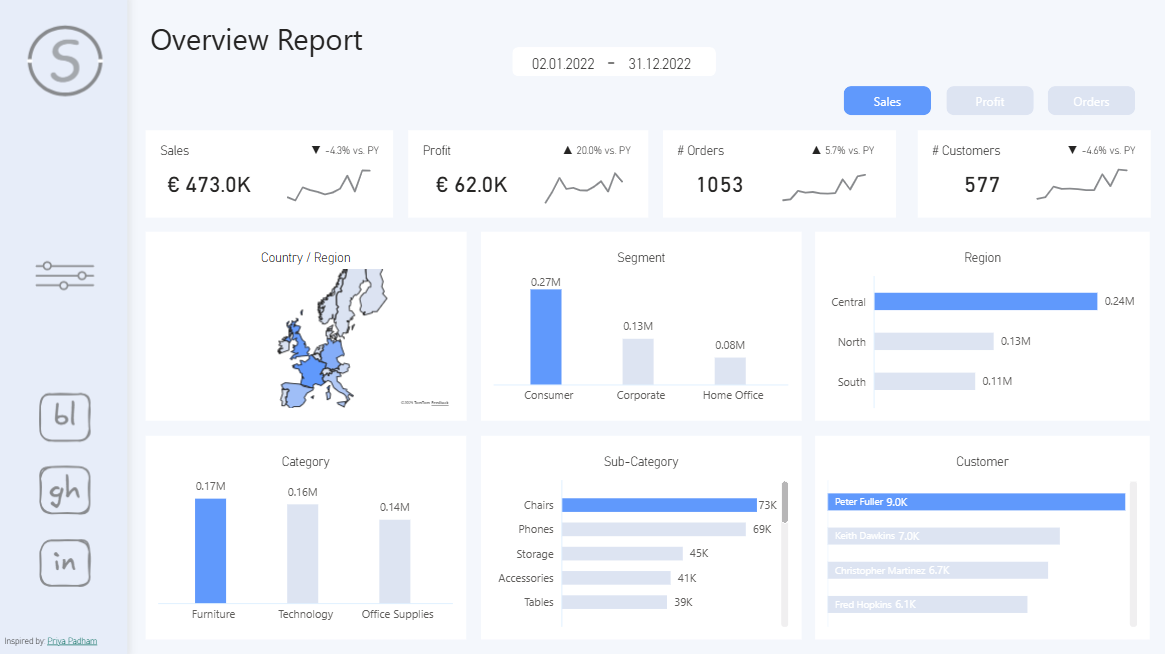This screenshot has width=1168, height=655.
Task: Select the Sales metric button
Action: pos(887,101)
